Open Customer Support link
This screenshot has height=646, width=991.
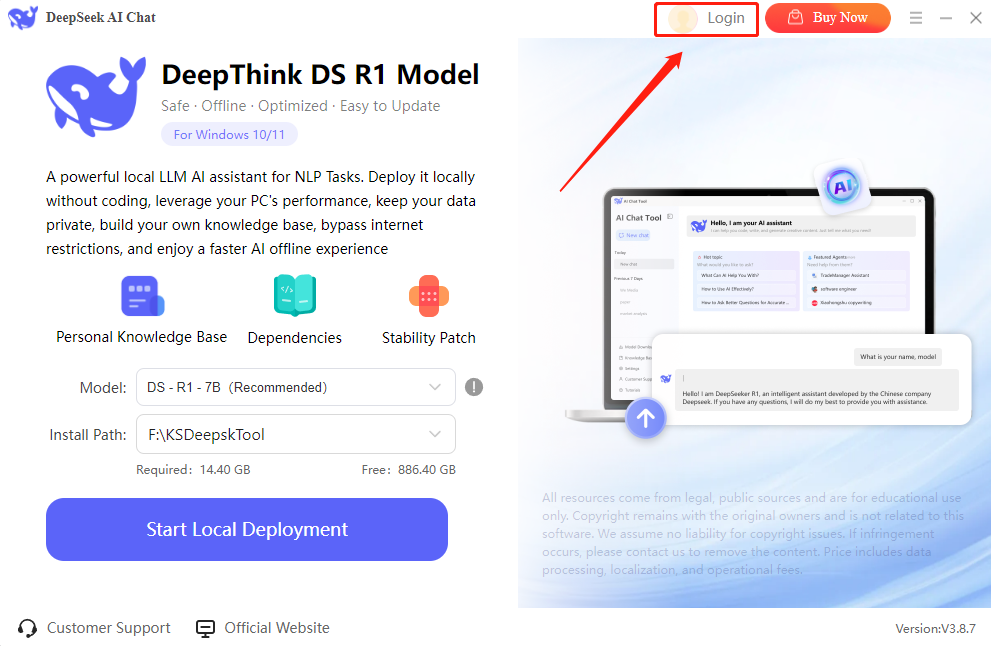click(109, 628)
